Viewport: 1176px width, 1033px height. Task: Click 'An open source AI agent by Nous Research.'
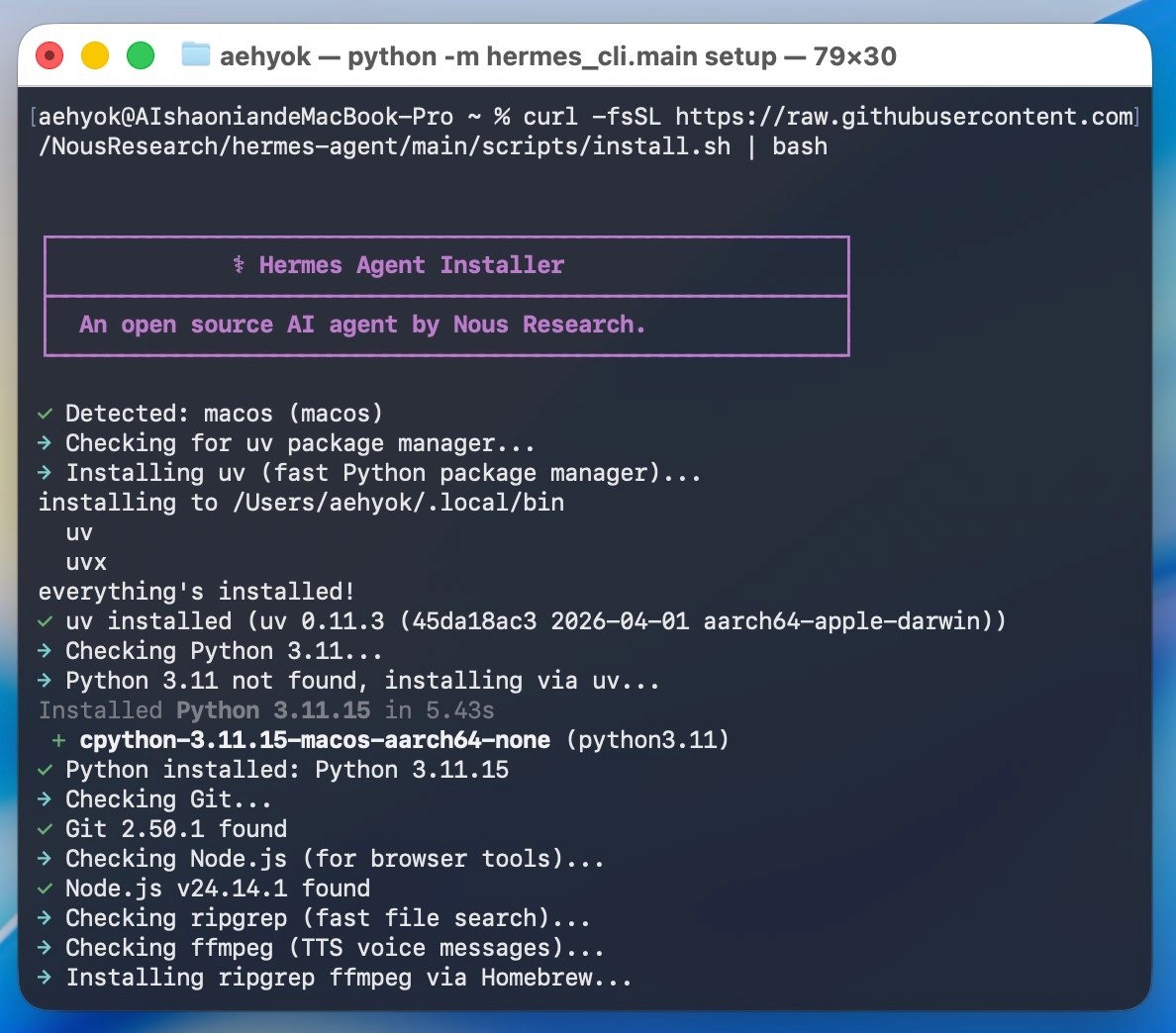tap(362, 324)
